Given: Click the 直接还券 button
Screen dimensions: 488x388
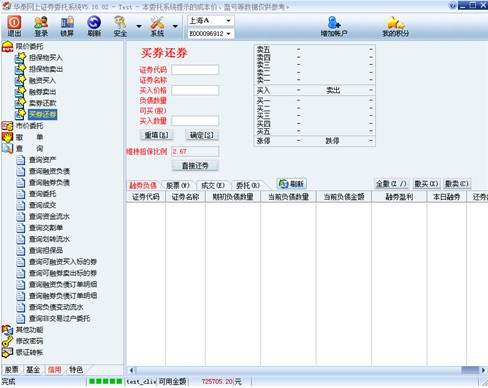Looking at the screenshot, I should (x=195, y=165).
